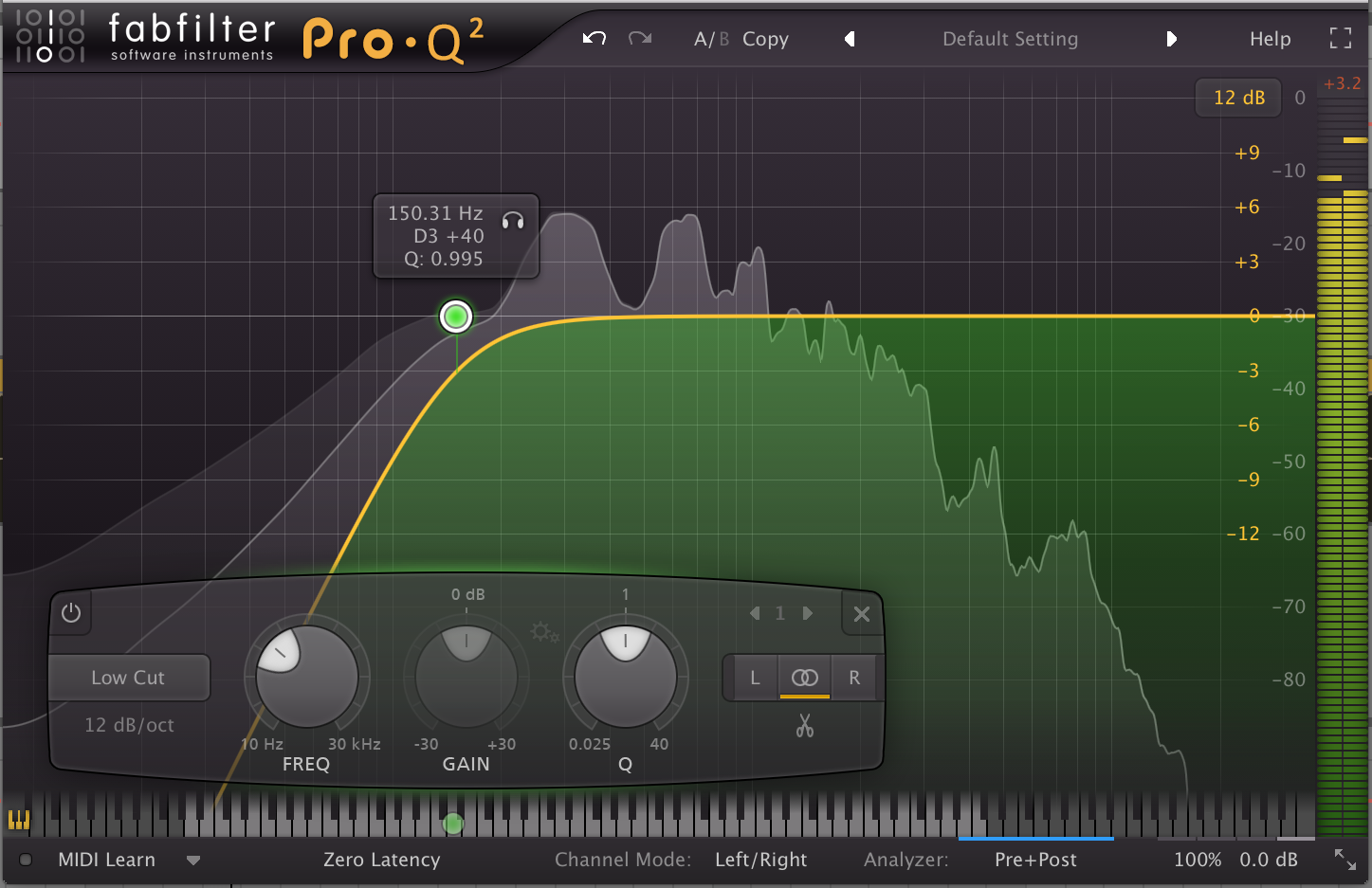Click the Redo arrow icon
The image size is (1372, 888).
[640, 39]
